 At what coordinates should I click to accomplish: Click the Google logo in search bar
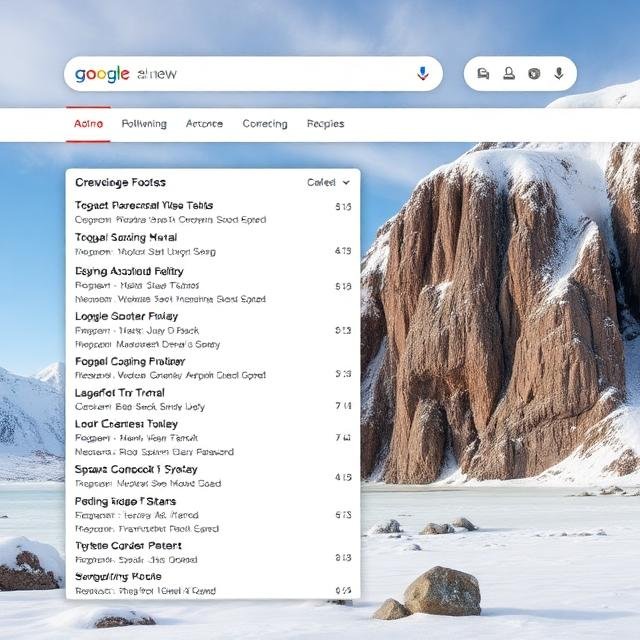(103, 74)
